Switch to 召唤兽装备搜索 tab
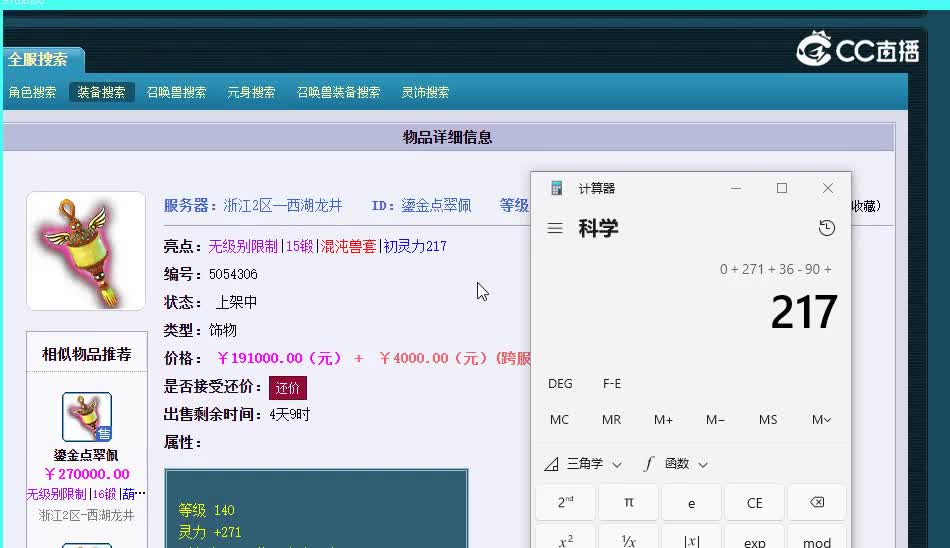The height and width of the screenshot is (548, 950). (x=338, y=92)
